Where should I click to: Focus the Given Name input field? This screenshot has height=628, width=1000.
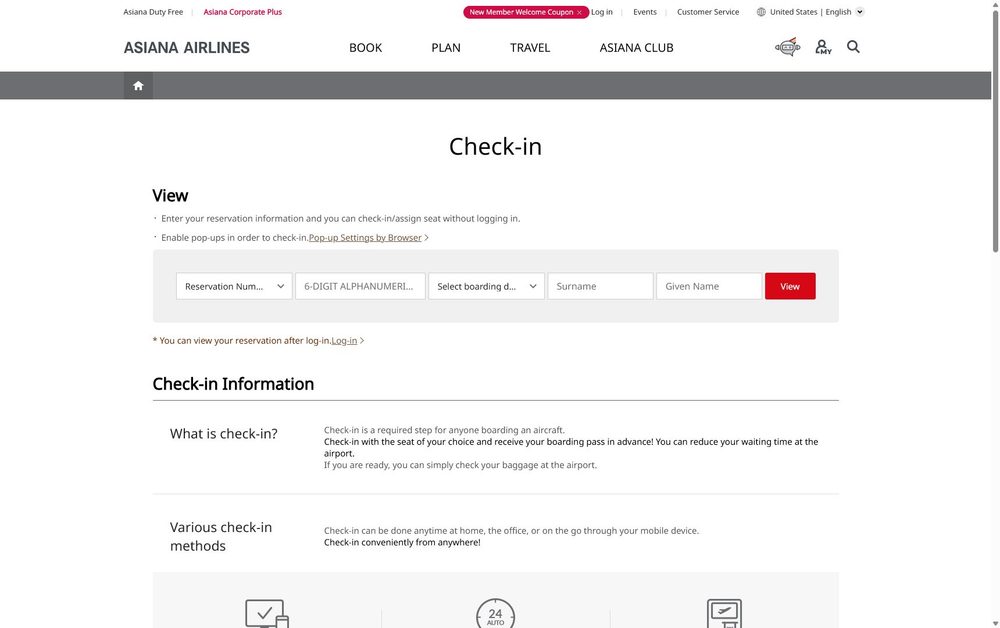coord(709,286)
